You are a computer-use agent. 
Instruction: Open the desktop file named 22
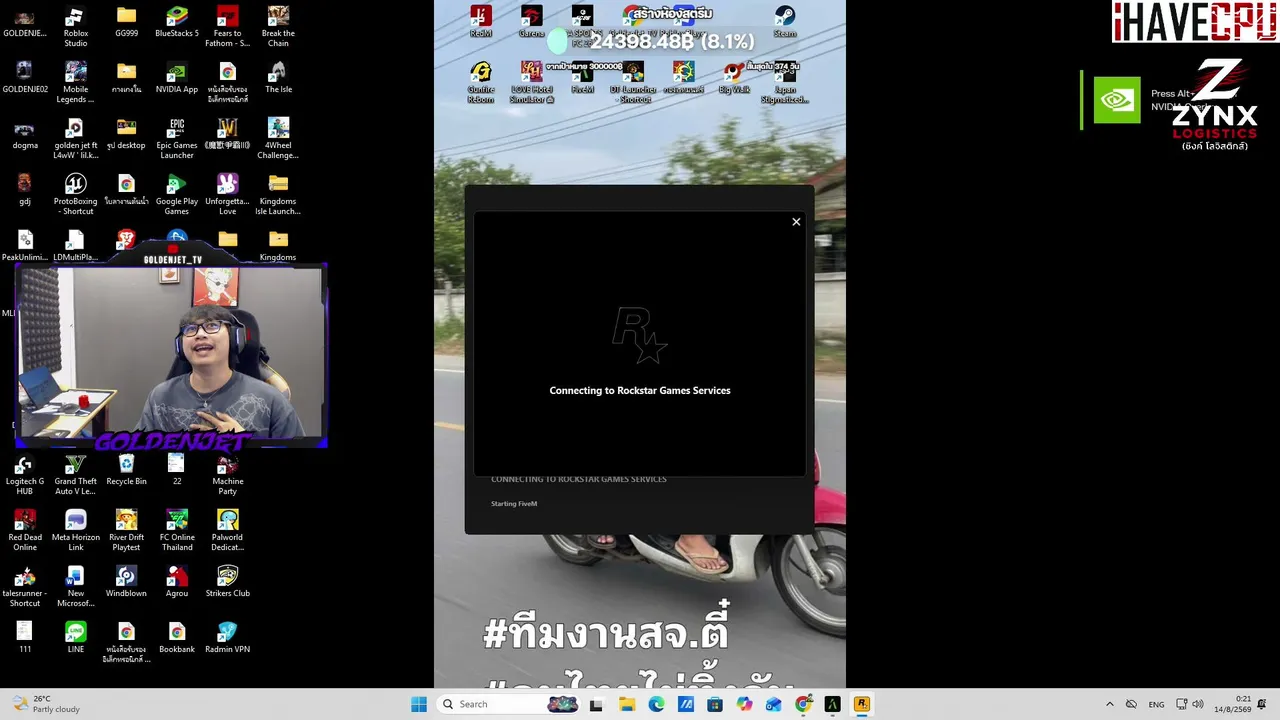click(x=177, y=470)
